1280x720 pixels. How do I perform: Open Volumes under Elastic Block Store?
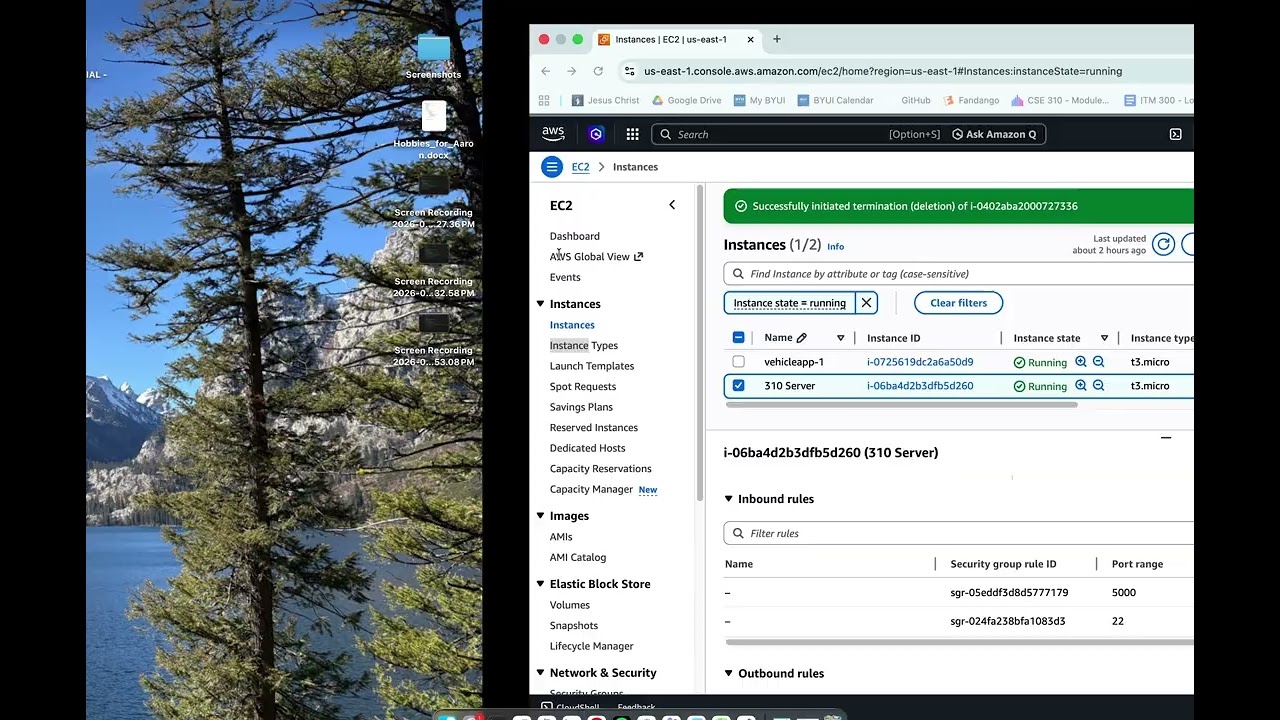point(569,605)
